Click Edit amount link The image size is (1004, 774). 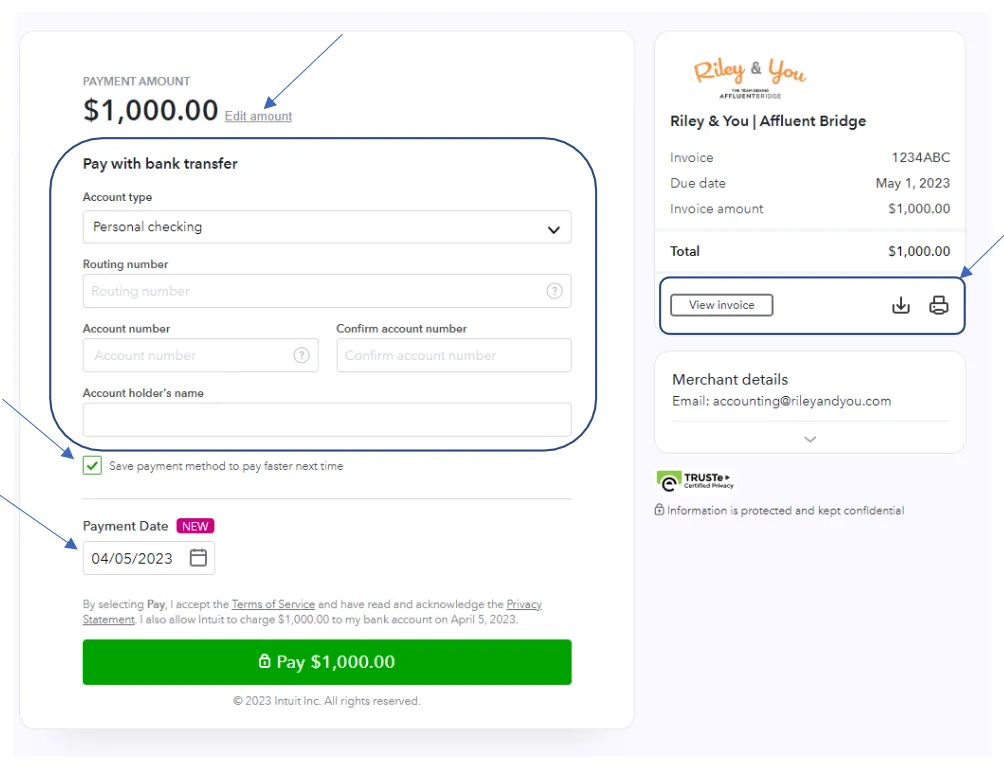pyautogui.click(x=258, y=116)
